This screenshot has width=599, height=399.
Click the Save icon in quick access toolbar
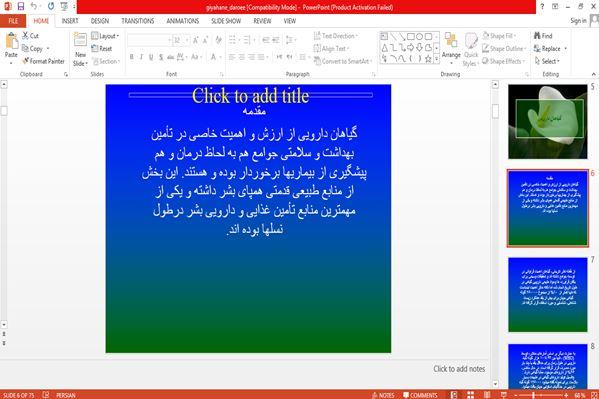tap(21, 6)
